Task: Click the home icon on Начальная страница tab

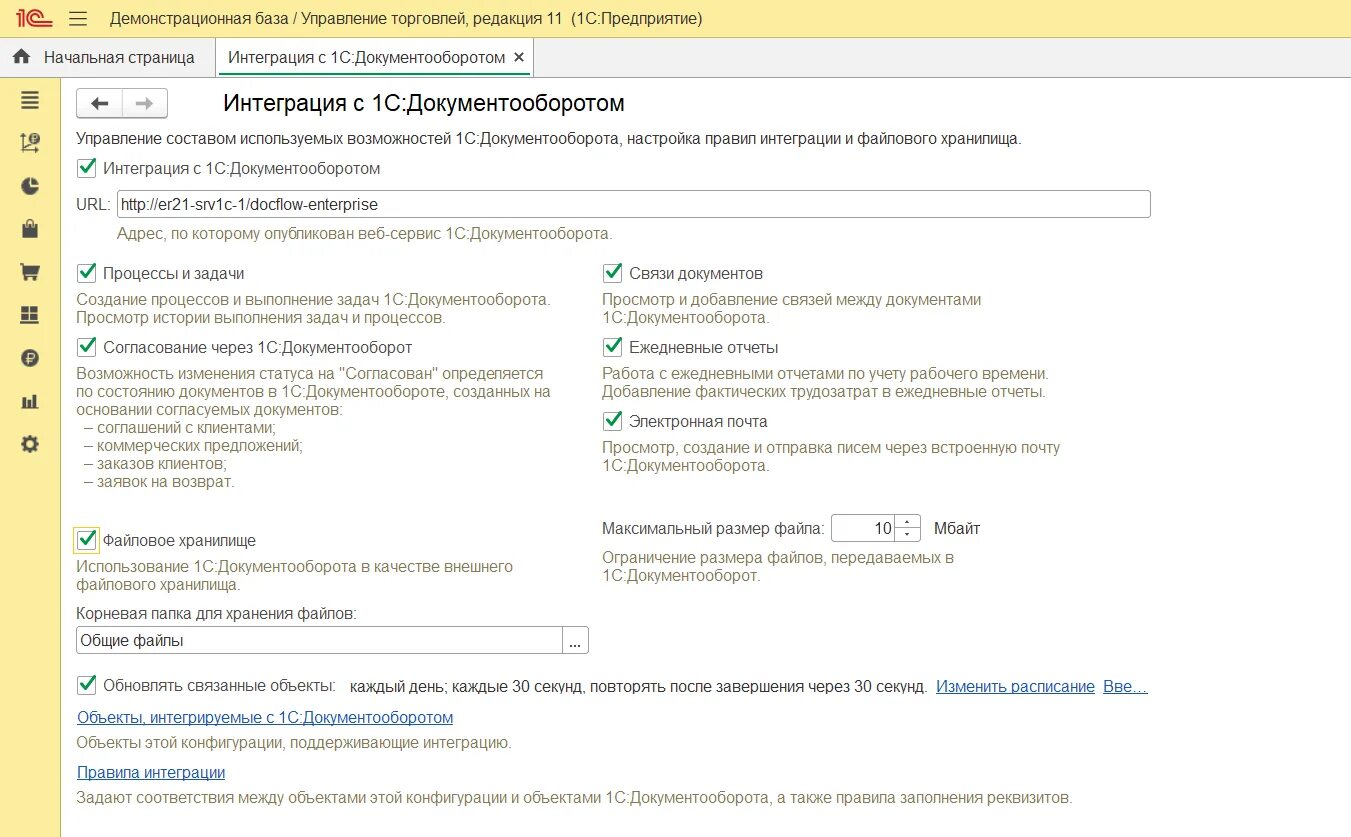Action: 22,57
